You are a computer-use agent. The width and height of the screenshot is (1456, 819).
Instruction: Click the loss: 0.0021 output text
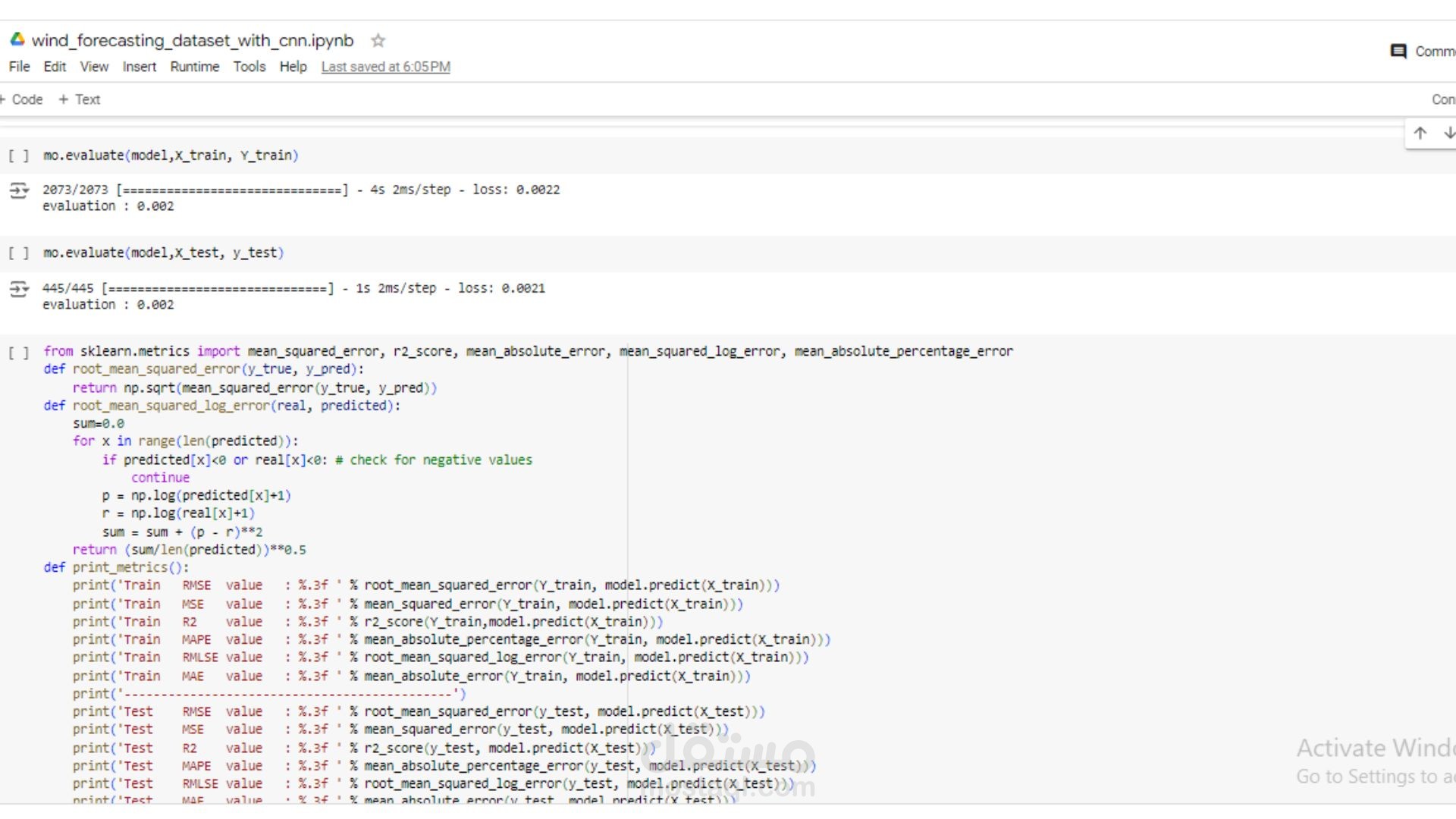click(x=501, y=288)
